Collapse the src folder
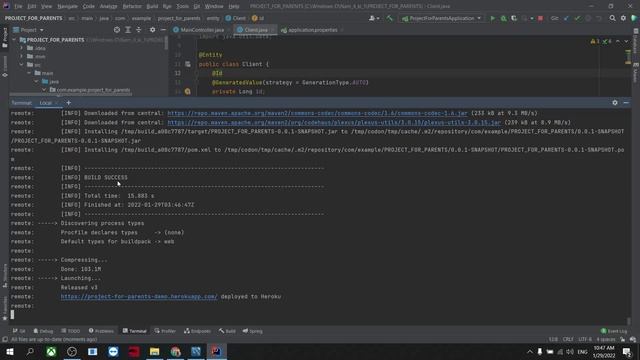This screenshot has width=640, height=360. [x=22, y=64]
